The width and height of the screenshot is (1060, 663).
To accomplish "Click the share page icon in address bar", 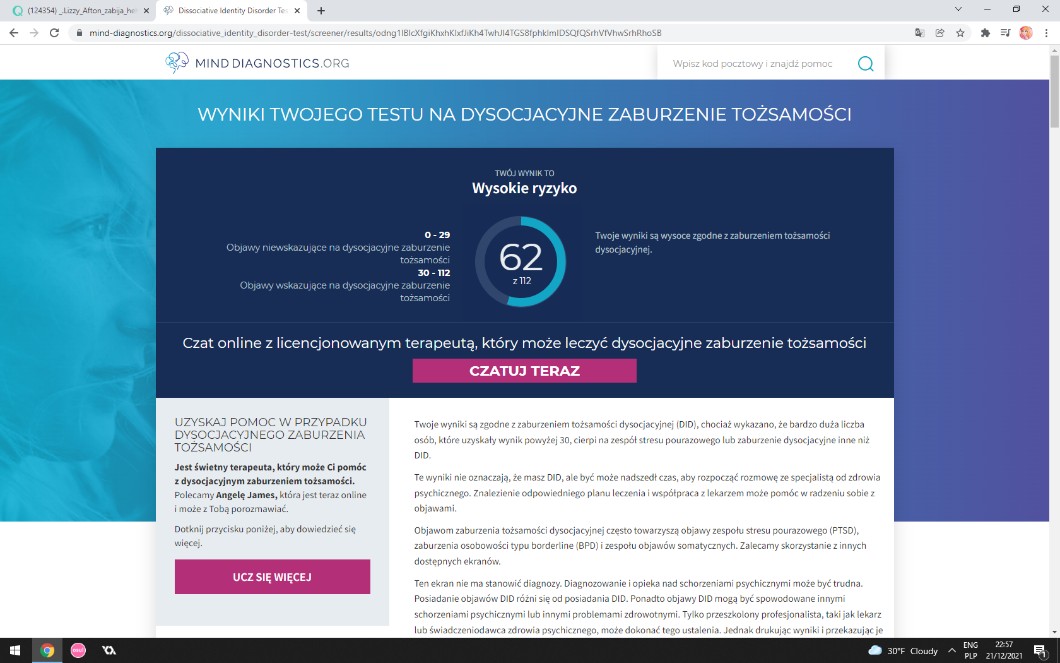I will pos(940,32).
